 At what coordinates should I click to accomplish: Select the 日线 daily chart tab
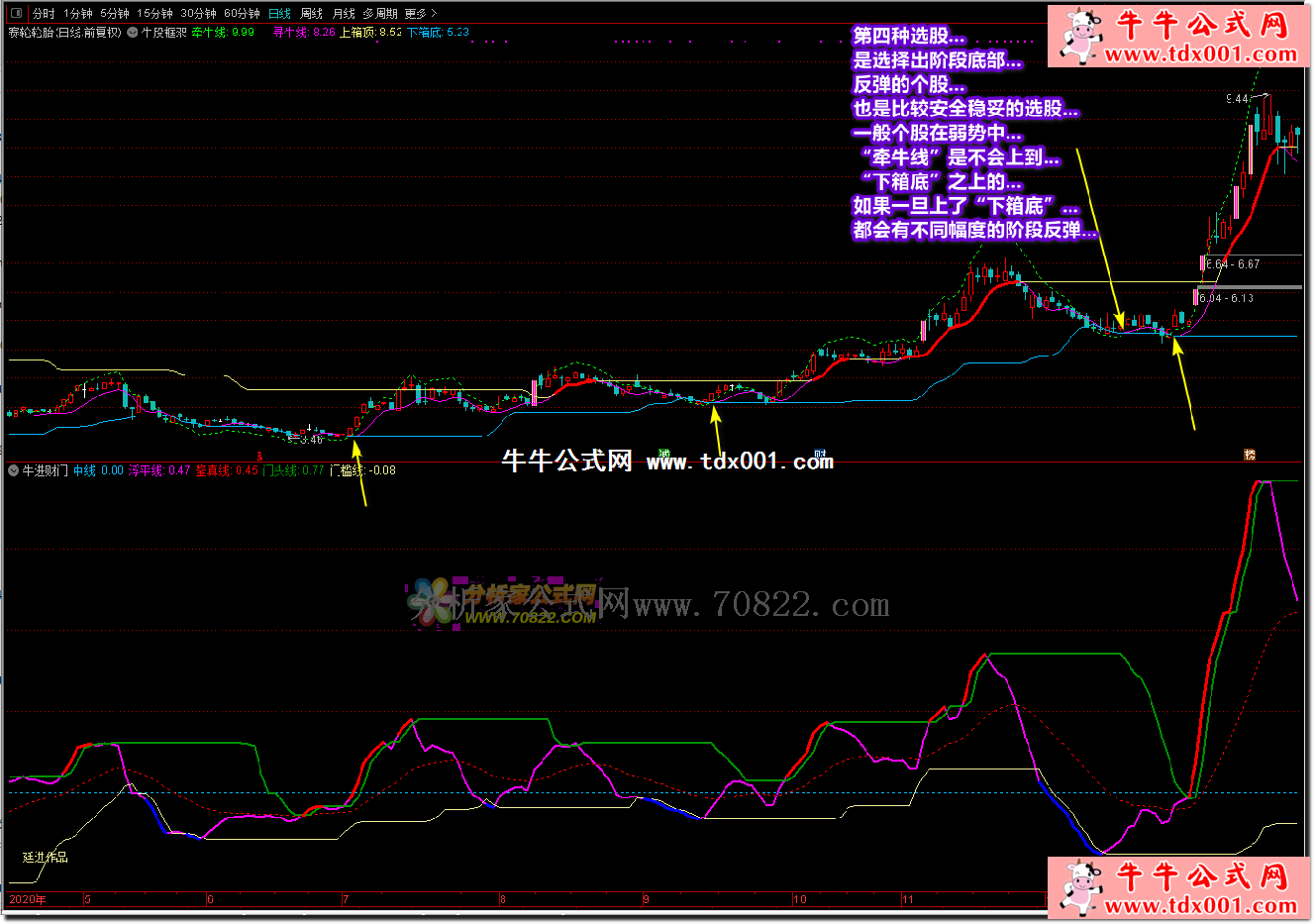tap(280, 13)
